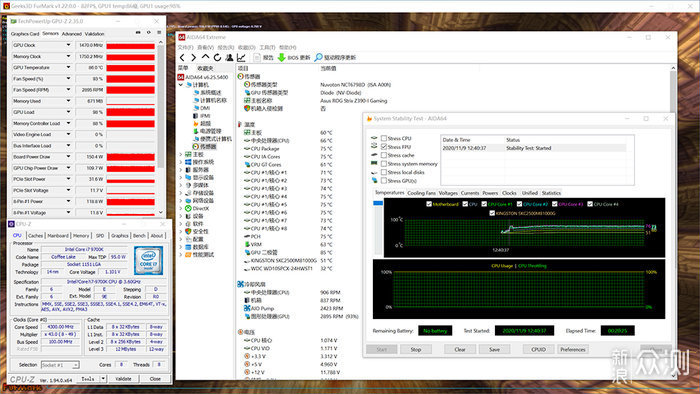The image size is (700, 394).
Task: Go forward in the AIDA64 toolbar
Action: (x=194, y=58)
